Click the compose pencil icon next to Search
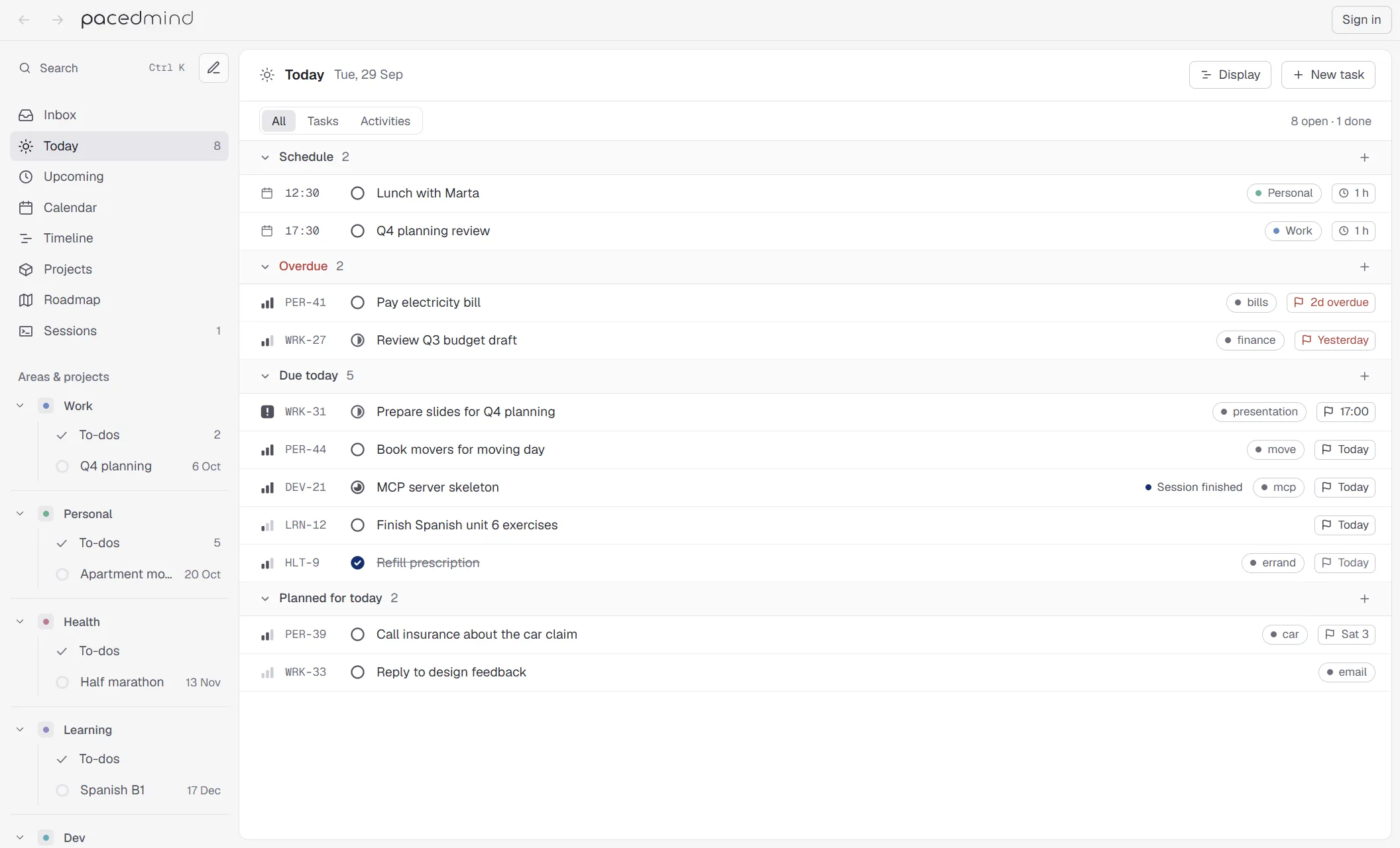Viewport: 1400px width, 848px height. tap(213, 68)
